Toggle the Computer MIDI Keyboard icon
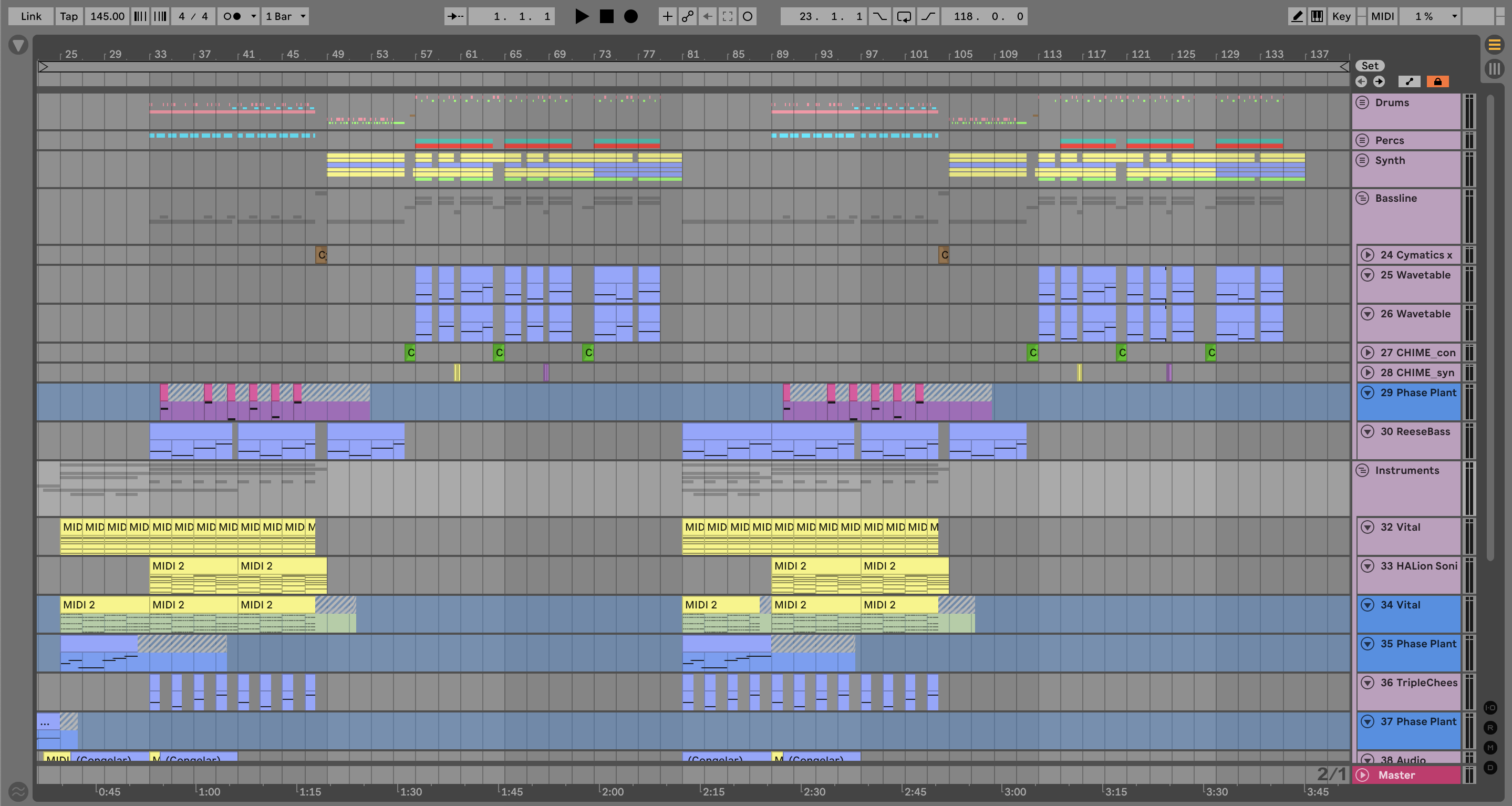This screenshot has height=806, width=1512. (1317, 16)
